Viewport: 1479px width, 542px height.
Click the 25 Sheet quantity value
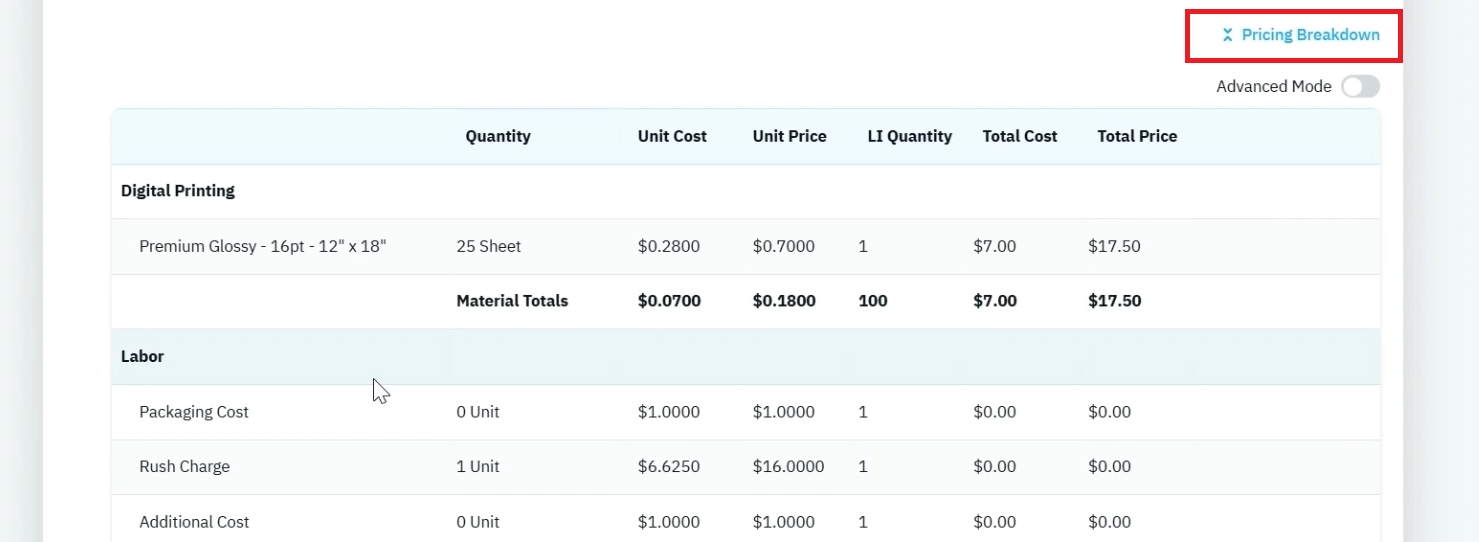[488, 246]
